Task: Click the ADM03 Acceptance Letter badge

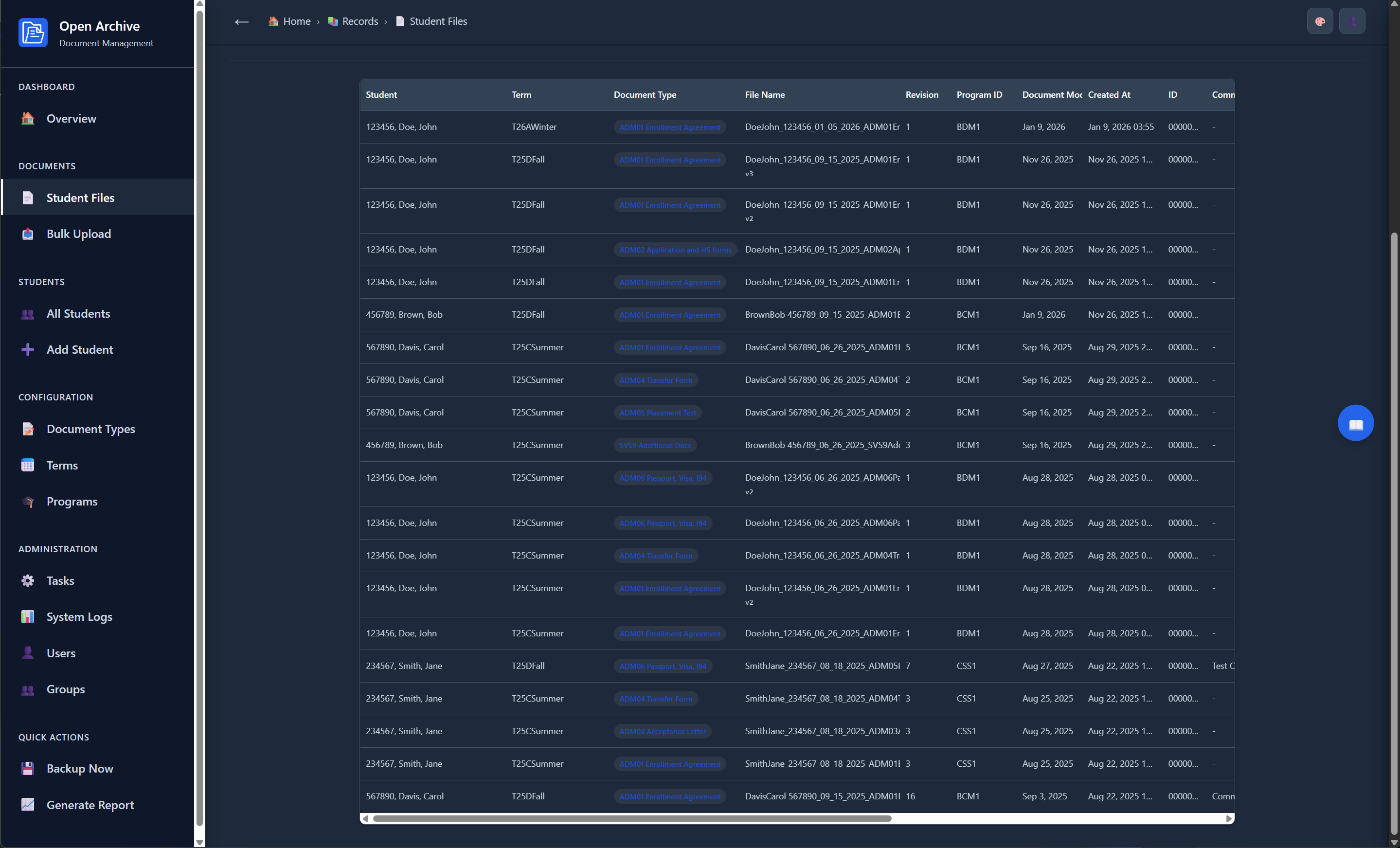Action: pos(662,732)
